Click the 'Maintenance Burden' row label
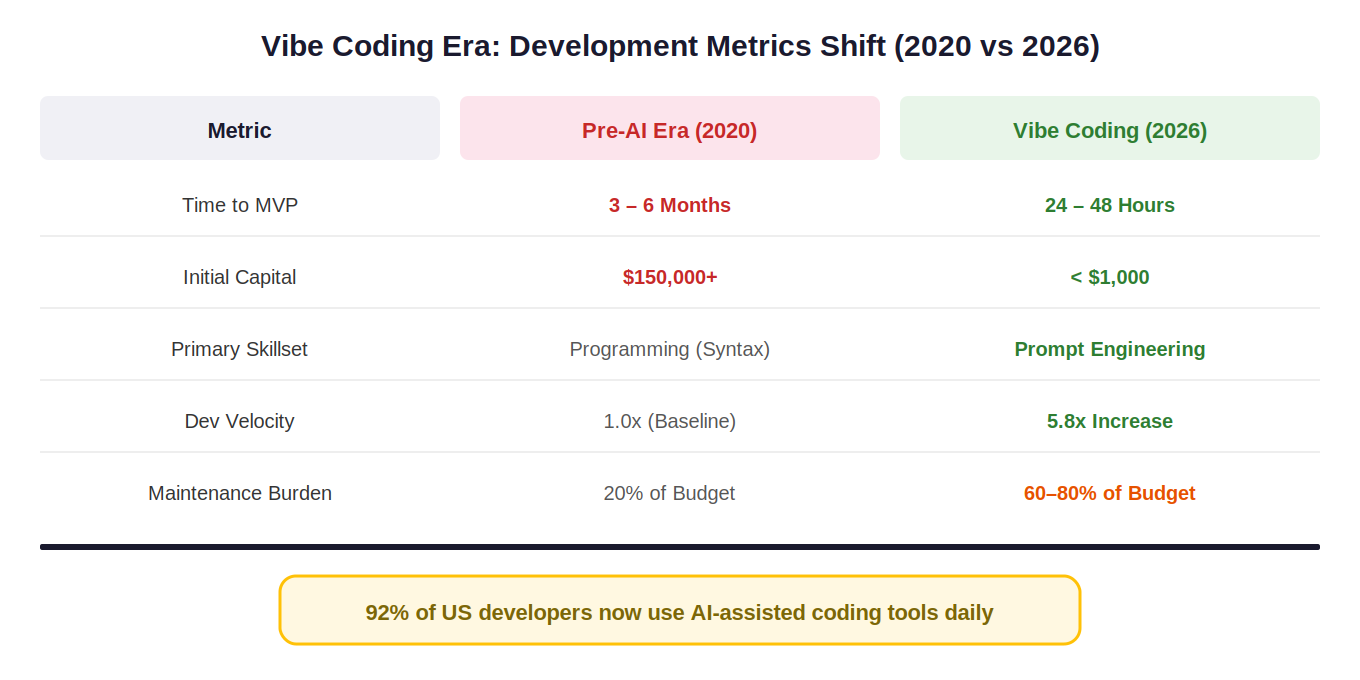The image size is (1360, 680). click(x=240, y=493)
